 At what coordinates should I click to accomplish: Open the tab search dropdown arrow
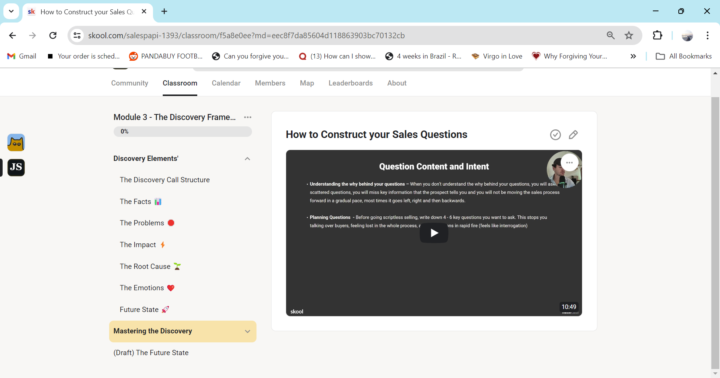[11, 11]
